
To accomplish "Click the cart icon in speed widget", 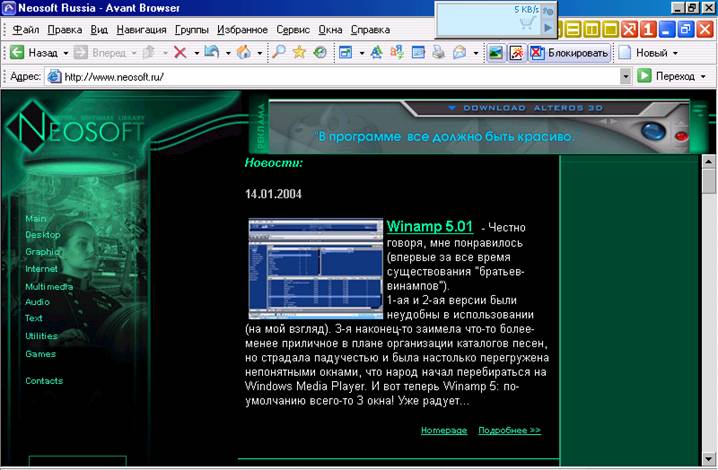I will click(x=528, y=22).
